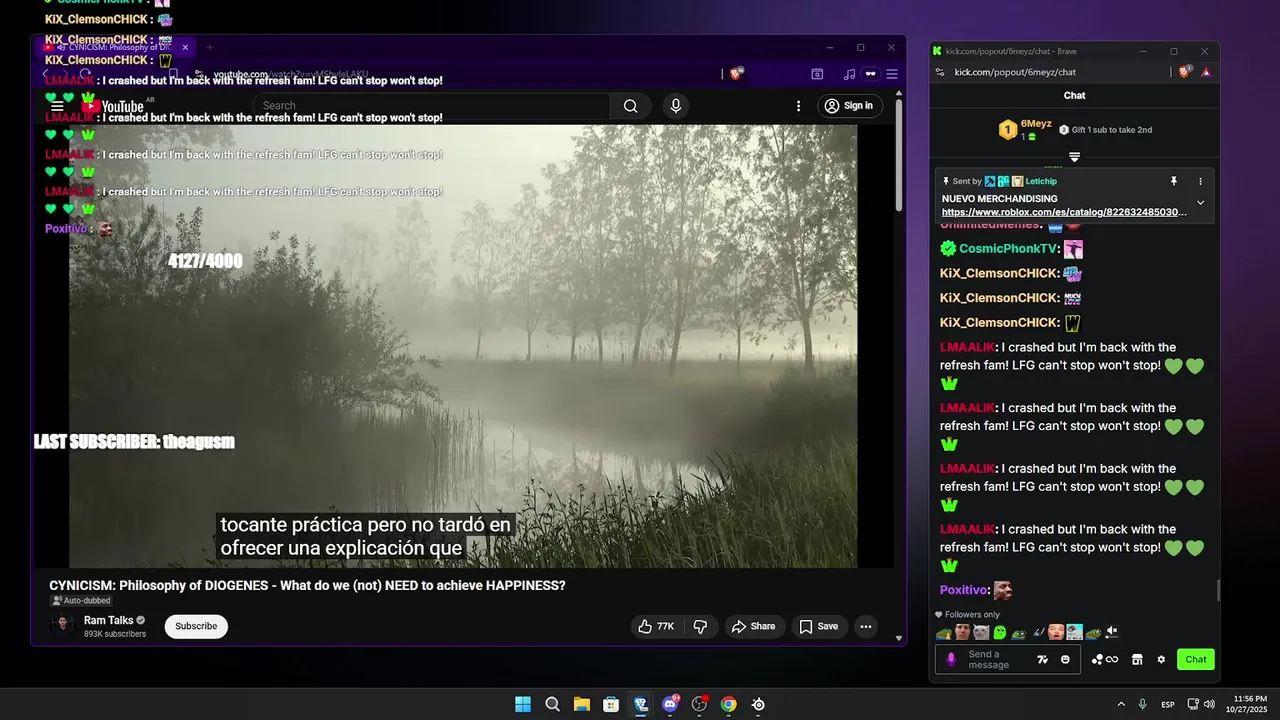Open more actions next to Save
The height and width of the screenshot is (720, 1280).
(866, 626)
